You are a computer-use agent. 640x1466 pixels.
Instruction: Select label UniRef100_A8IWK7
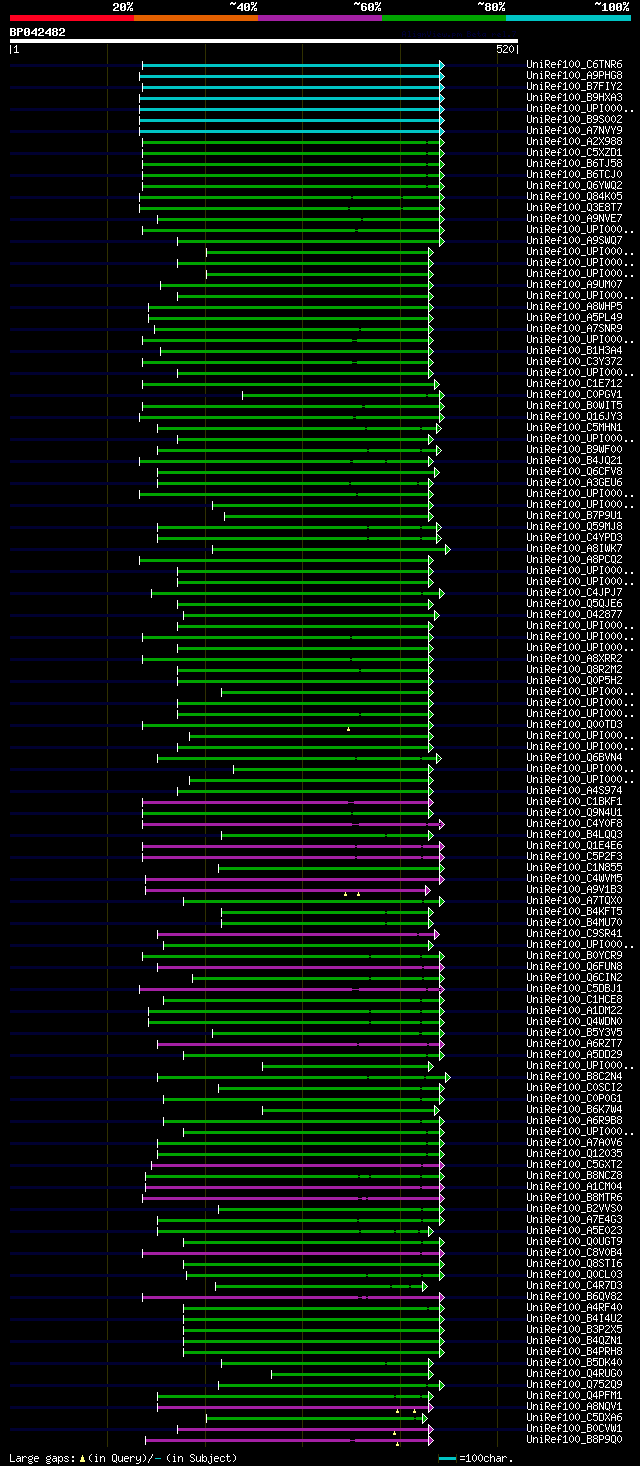[574, 549]
